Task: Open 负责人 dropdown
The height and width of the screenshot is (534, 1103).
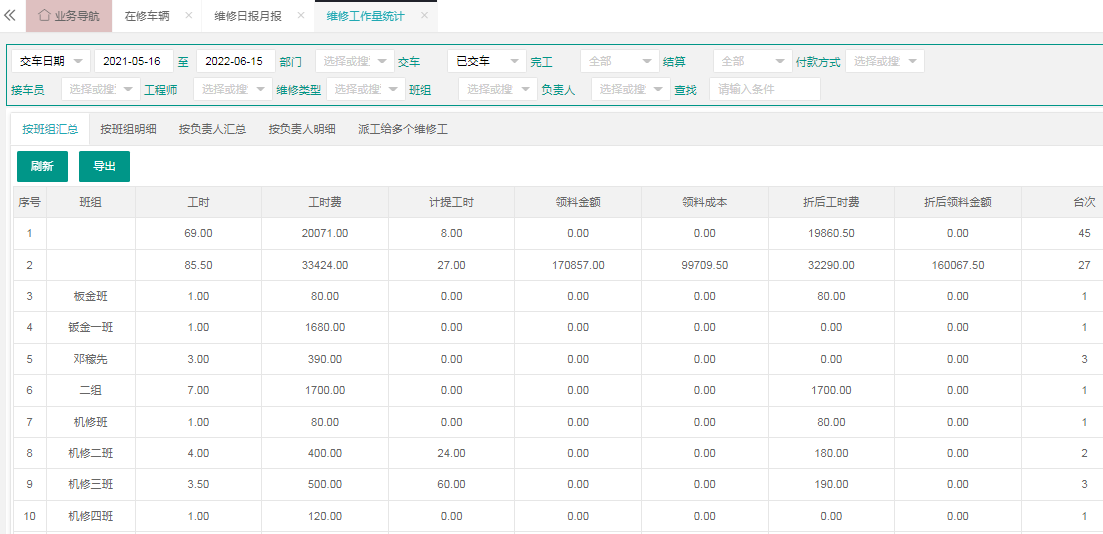Action: (x=631, y=89)
